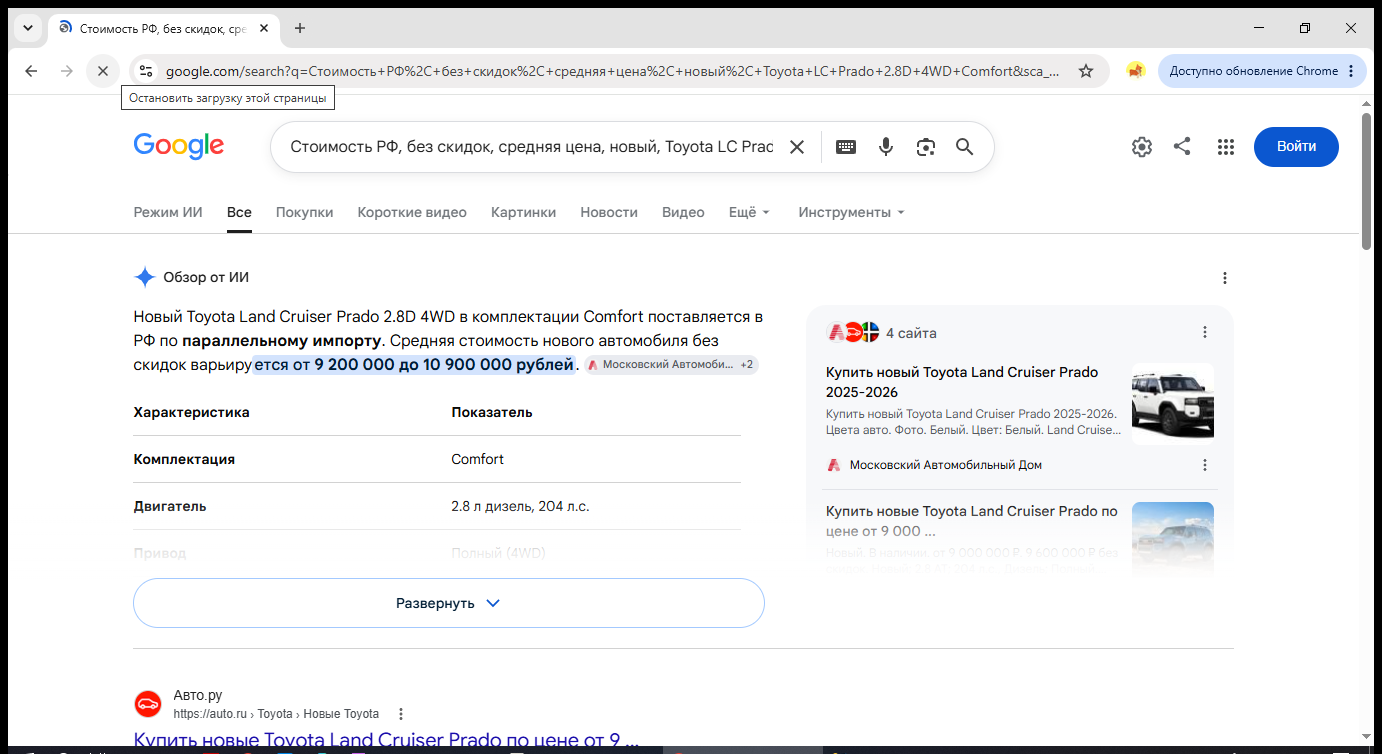Image resolution: width=1382 pixels, height=754 pixels.
Task: Click the Характеристика column header
Action: (x=192, y=412)
